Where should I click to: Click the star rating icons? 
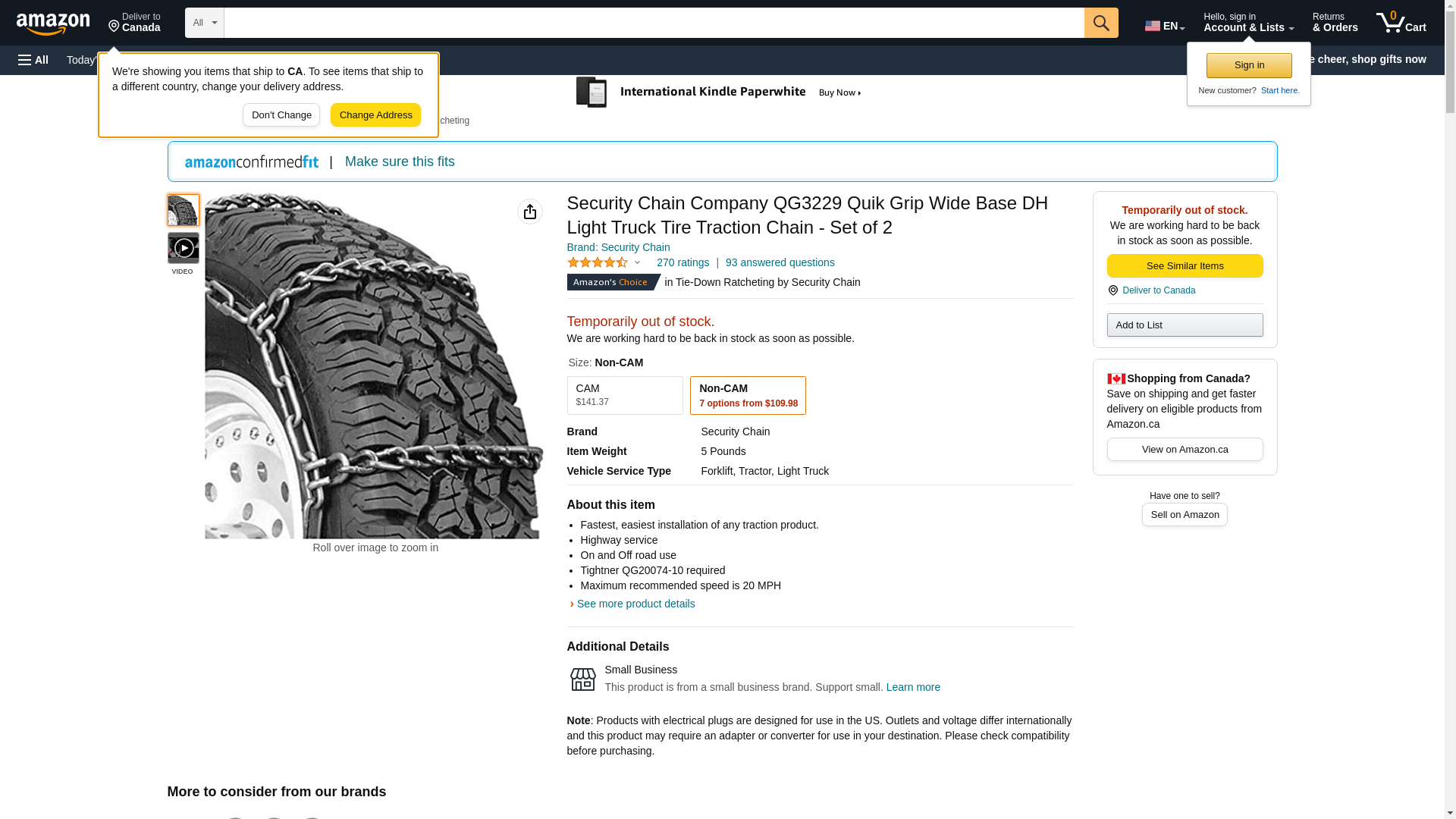(x=598, y=262)
